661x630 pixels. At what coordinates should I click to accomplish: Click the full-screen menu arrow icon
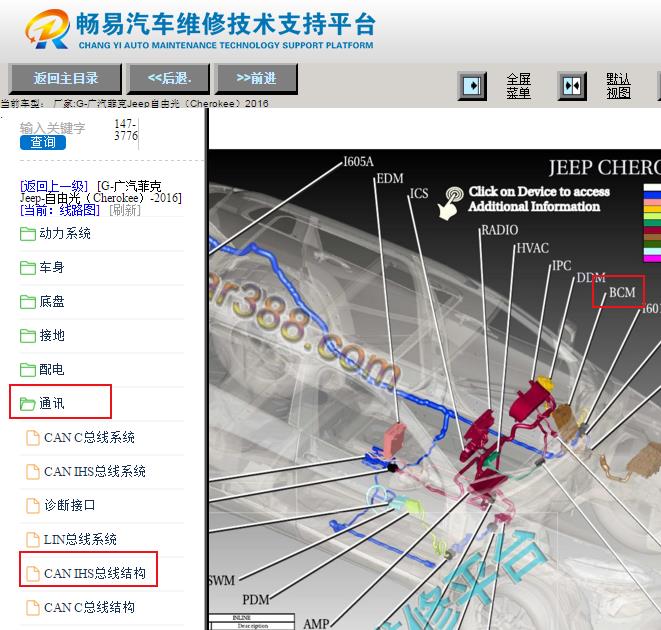(472, 86)
